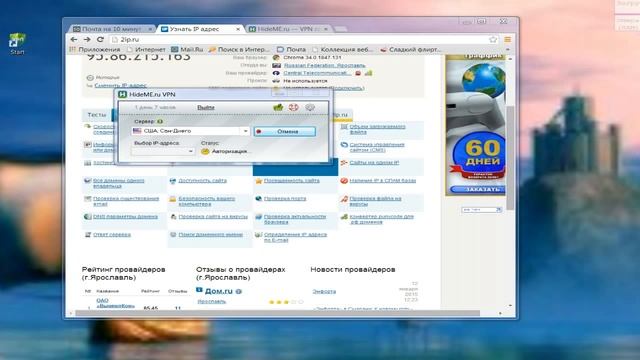Switch to the HideME.ru — VPN tab

point(288,29)
